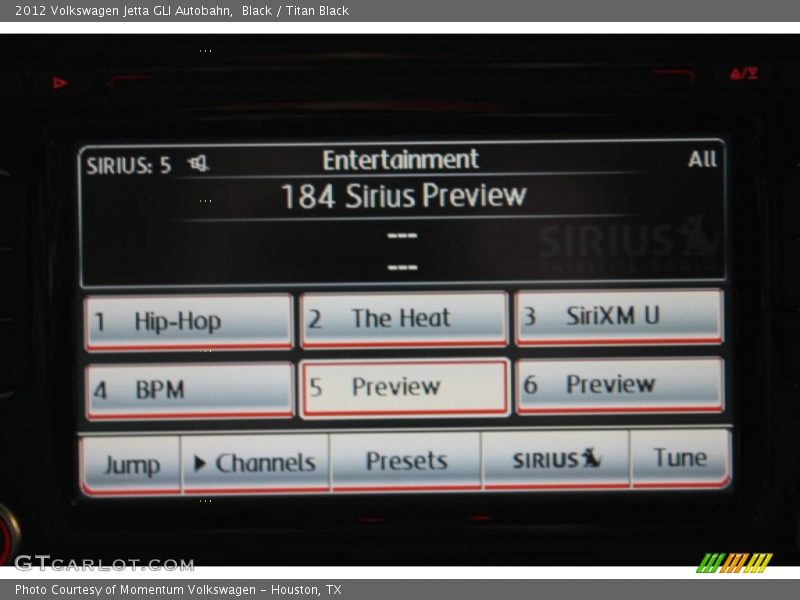Open the Tune option
The height and width of the screenshot is (600, 800).
tap(681, 458)
